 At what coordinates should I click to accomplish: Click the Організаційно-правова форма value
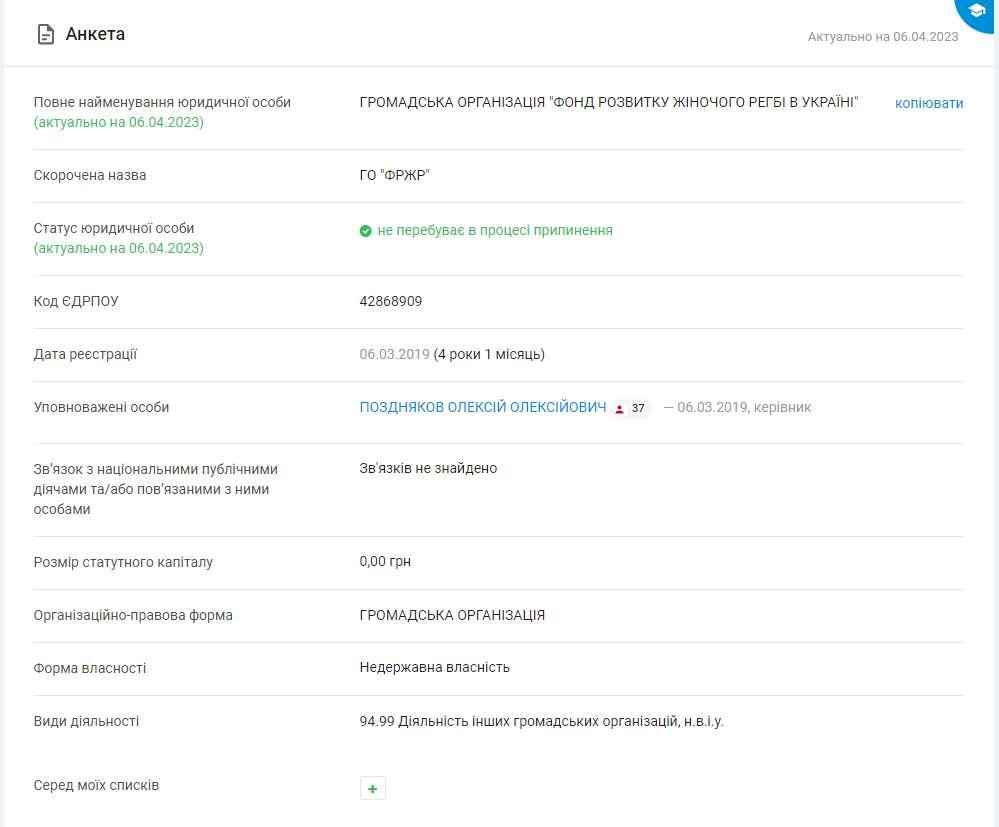pos(452,615)
